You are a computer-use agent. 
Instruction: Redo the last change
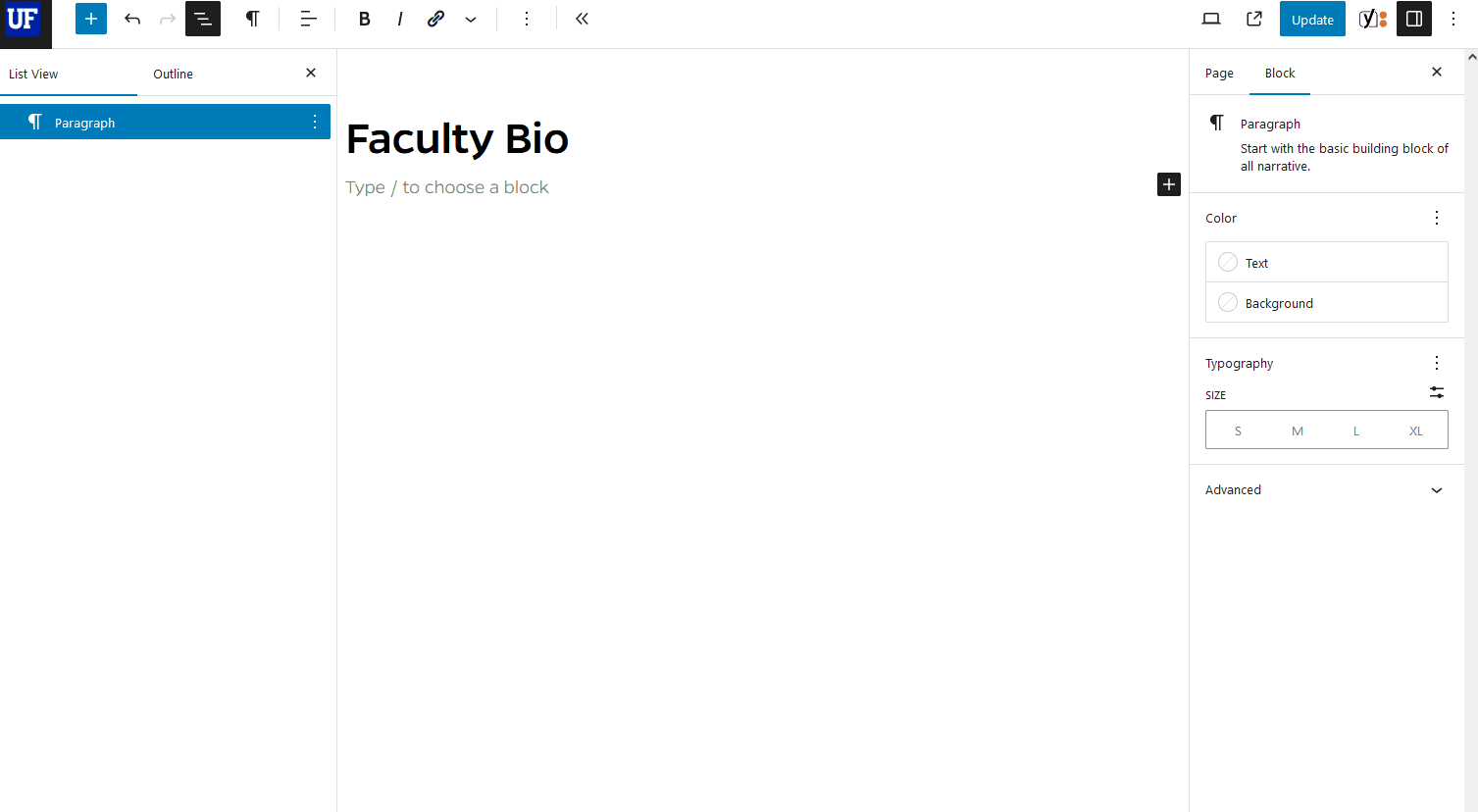point(167,19)
